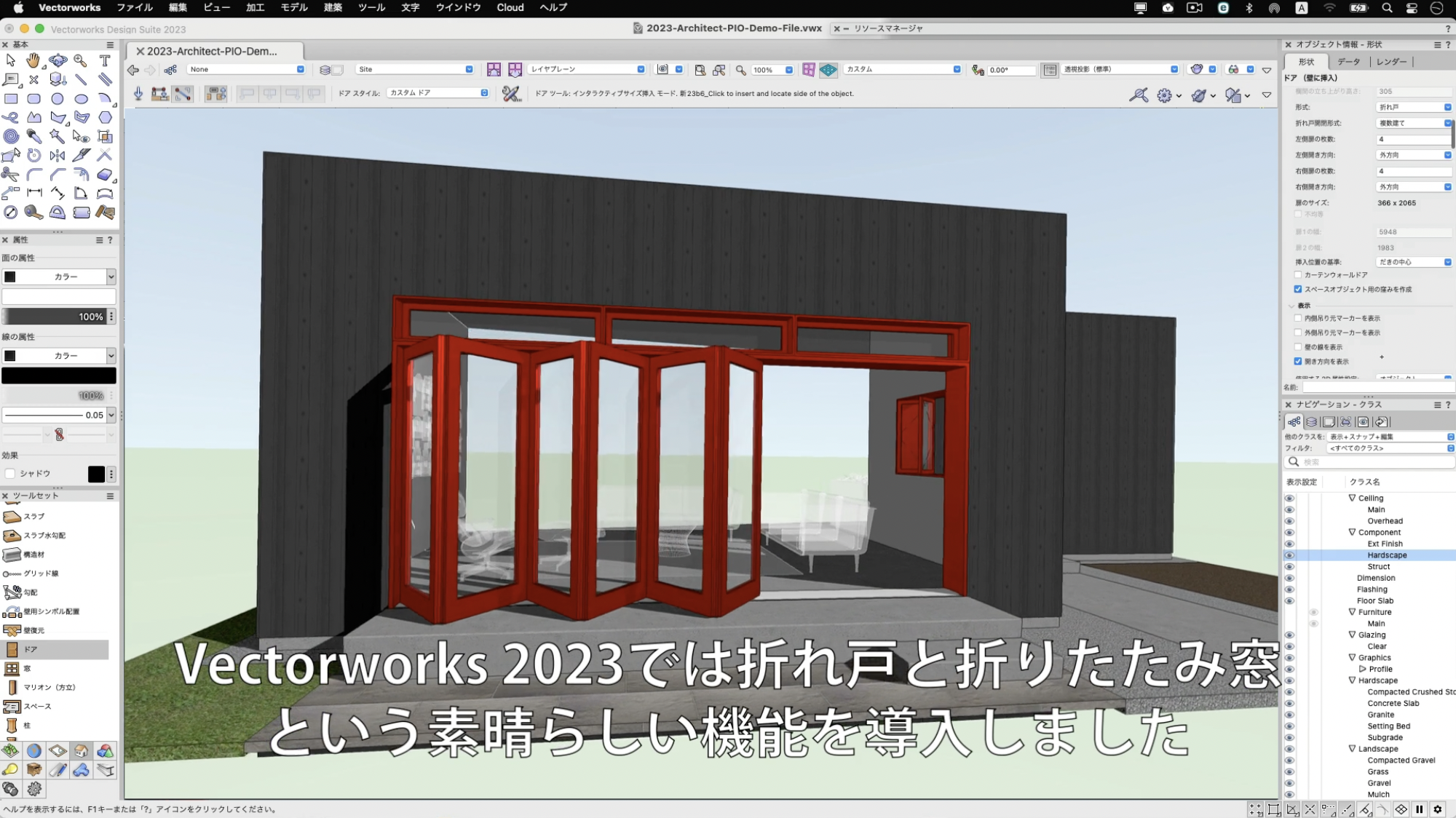Open the 形式 折れ戸 dropdown
1456x818 pixels.
tap(1414, 107)
